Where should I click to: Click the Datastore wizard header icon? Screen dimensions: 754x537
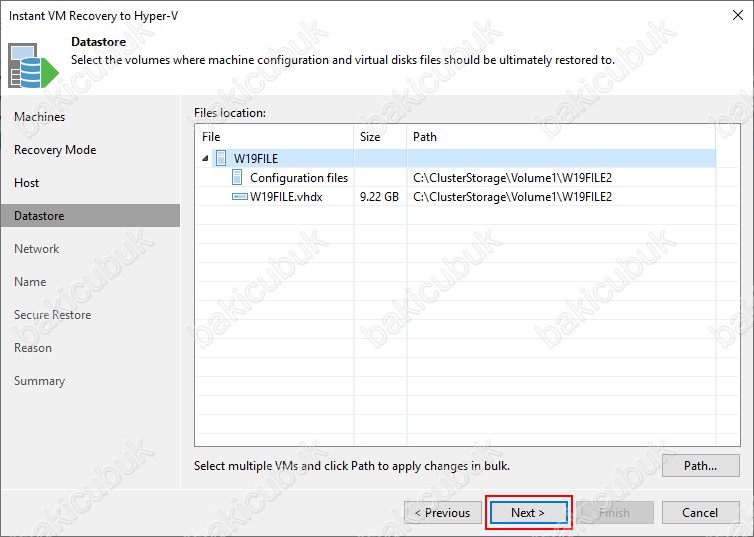coord(33,66)
